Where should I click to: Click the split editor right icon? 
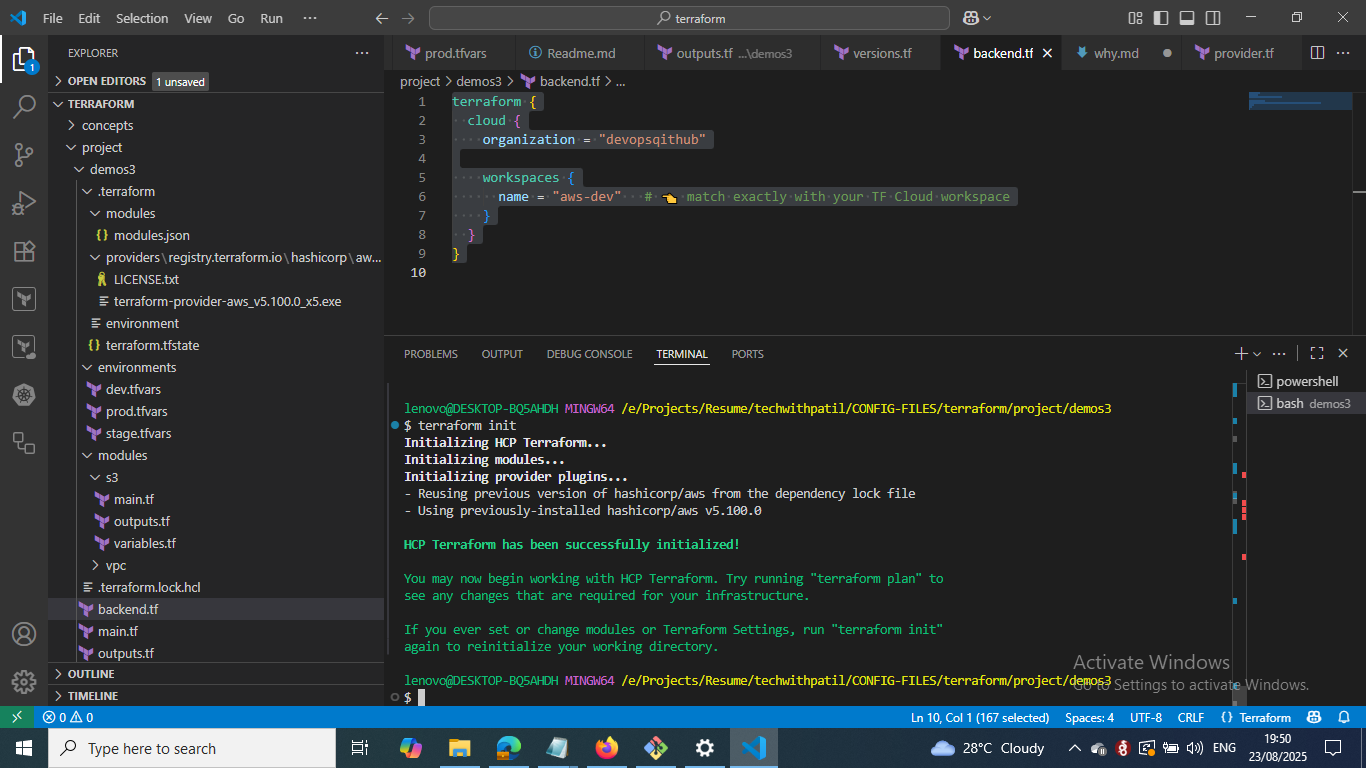pyautogui.click(x=1317, y=53)
